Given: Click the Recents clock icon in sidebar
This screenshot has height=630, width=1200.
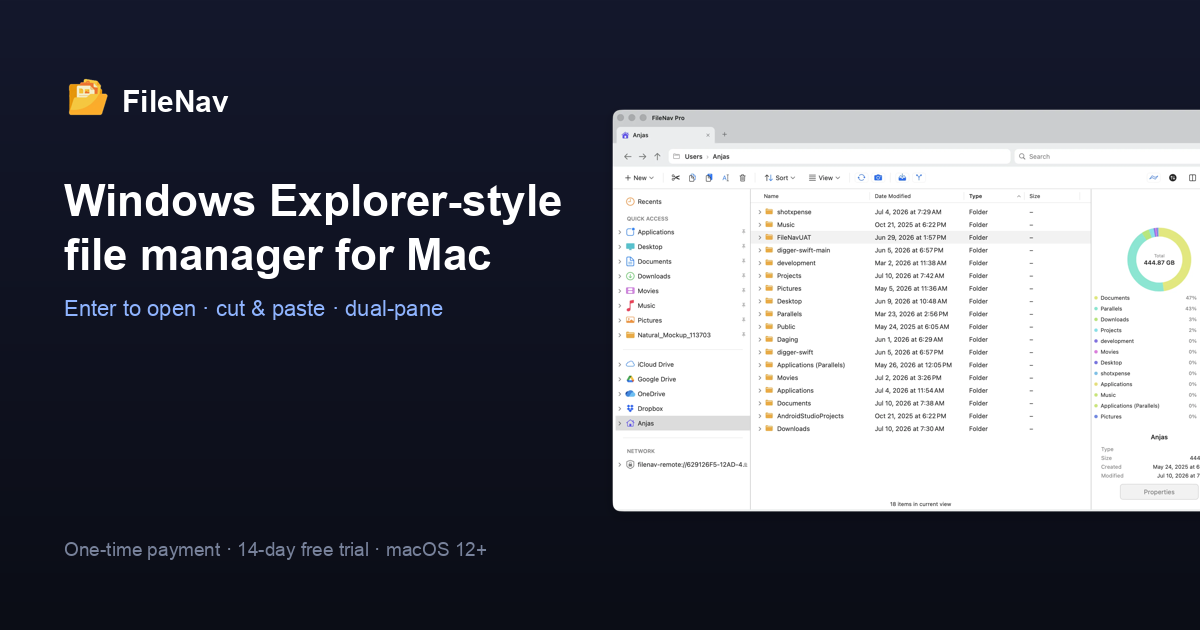Looking at the screenshot, I should tap(630, 202).
